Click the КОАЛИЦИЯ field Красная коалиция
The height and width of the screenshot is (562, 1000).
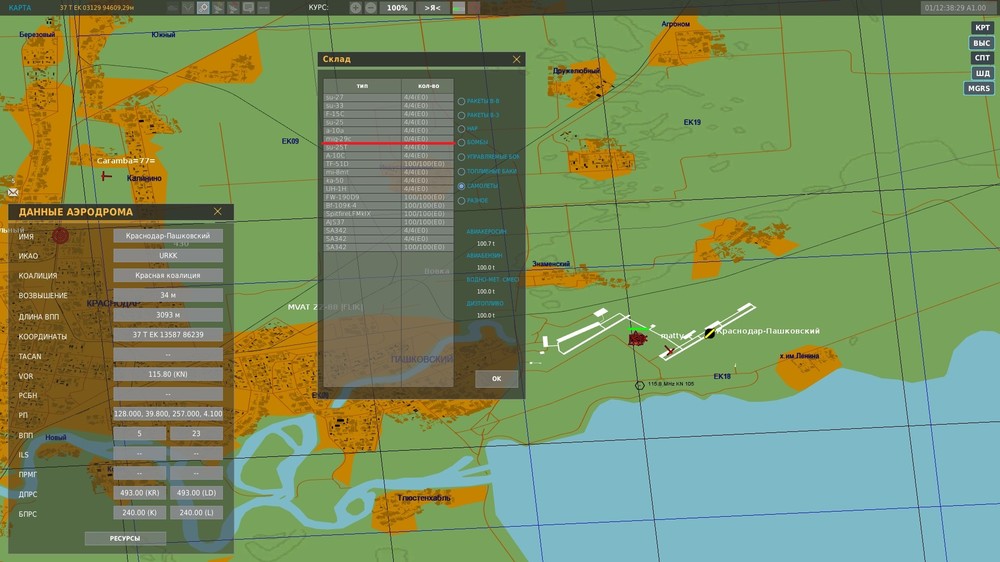168,275
